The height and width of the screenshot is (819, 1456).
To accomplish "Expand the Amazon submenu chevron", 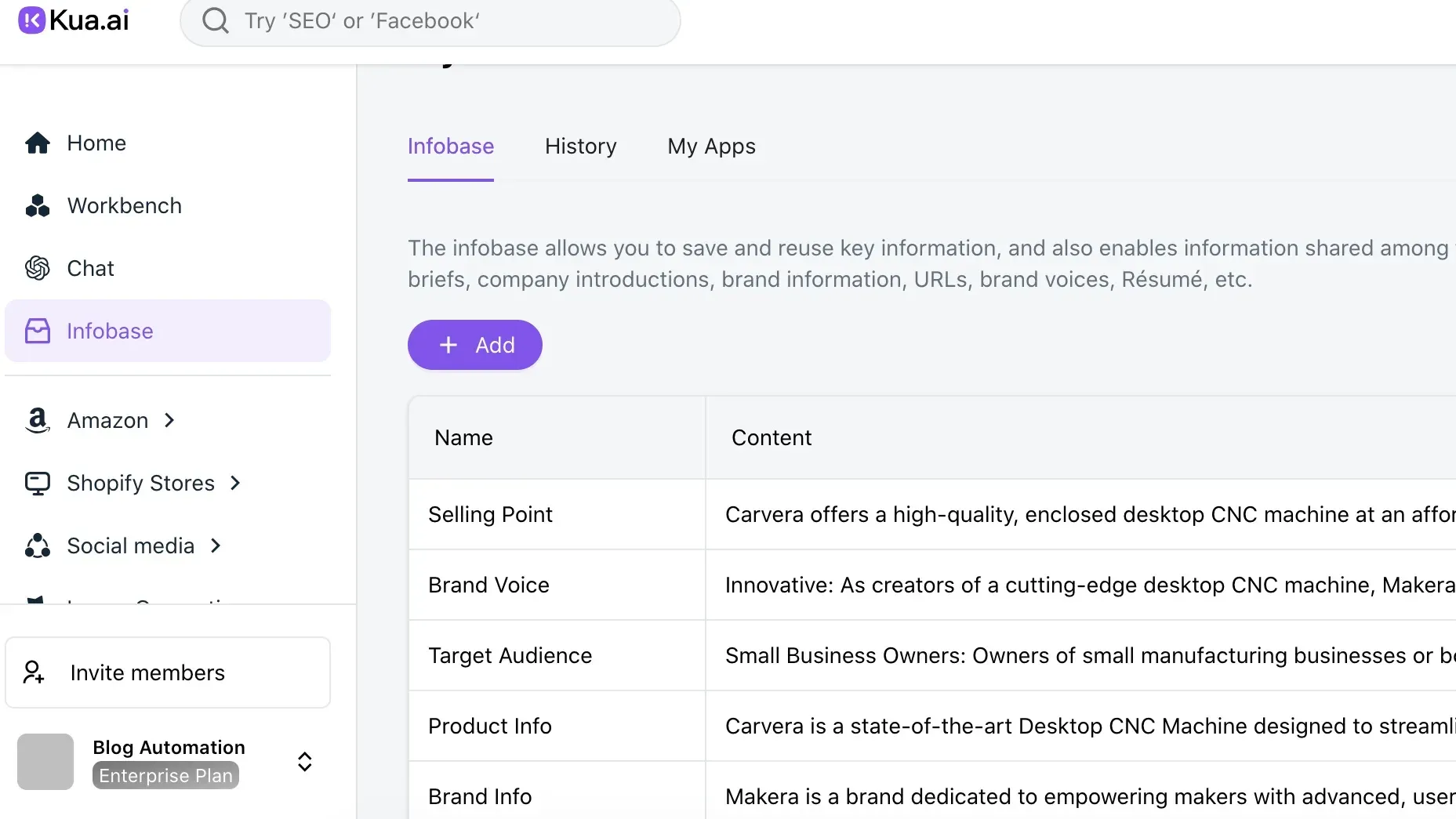I will click(169, 421).
